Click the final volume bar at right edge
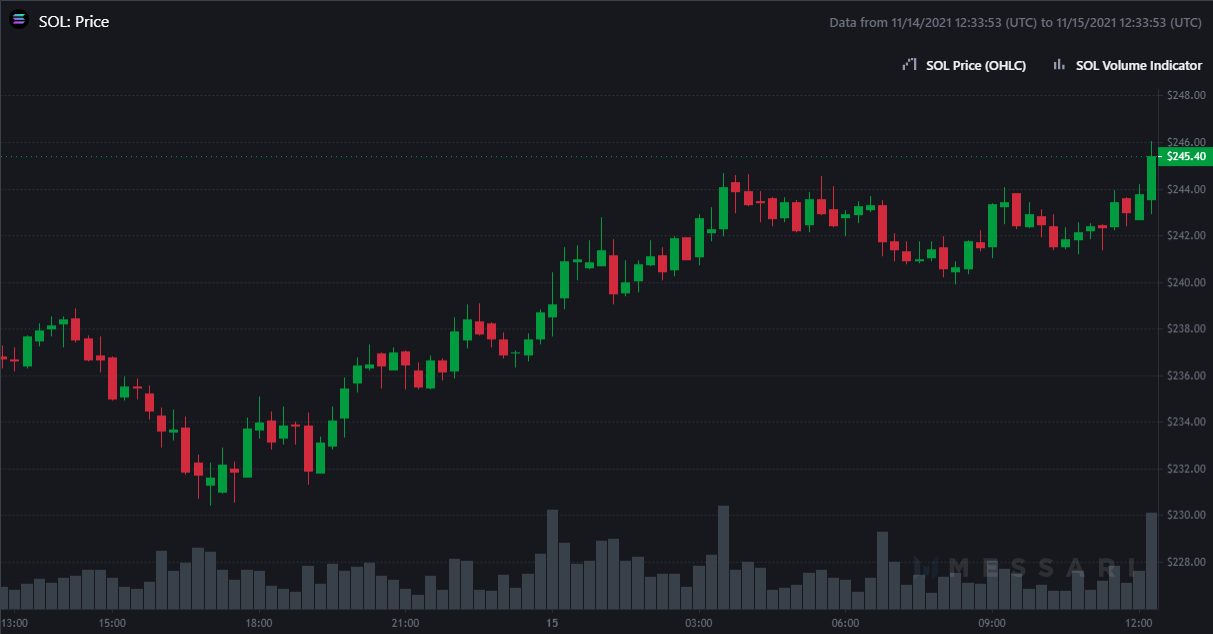This screenshot has height=634, width=1213. click(x=1151, y=560)
